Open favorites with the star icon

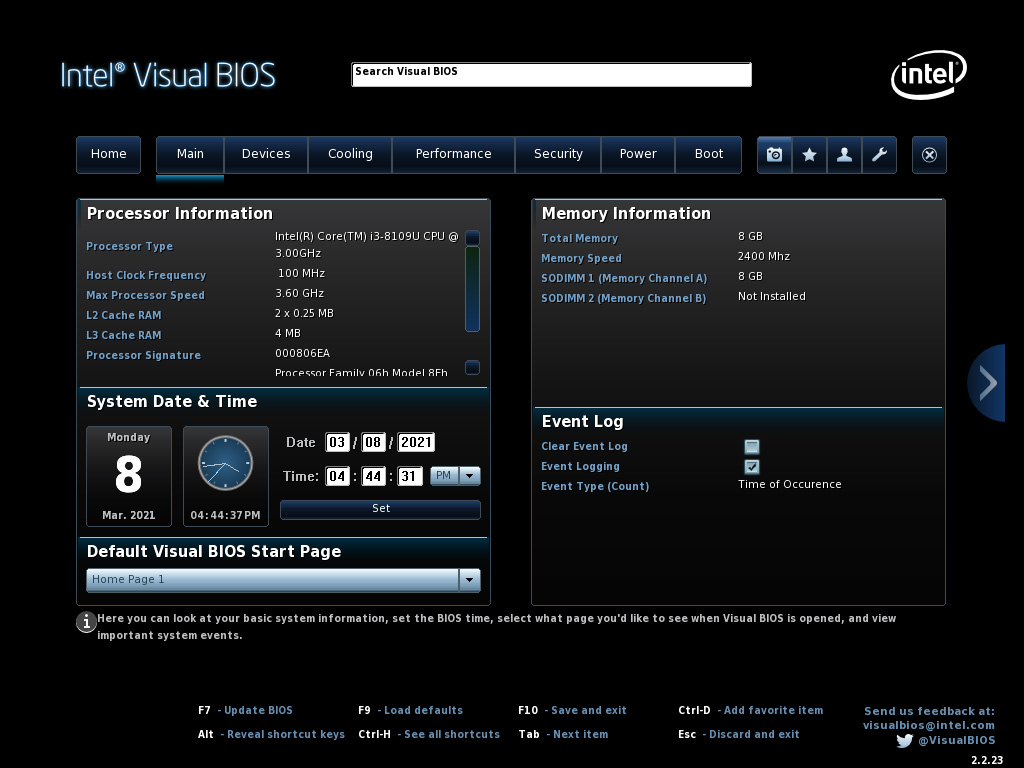tap(809, 155)
